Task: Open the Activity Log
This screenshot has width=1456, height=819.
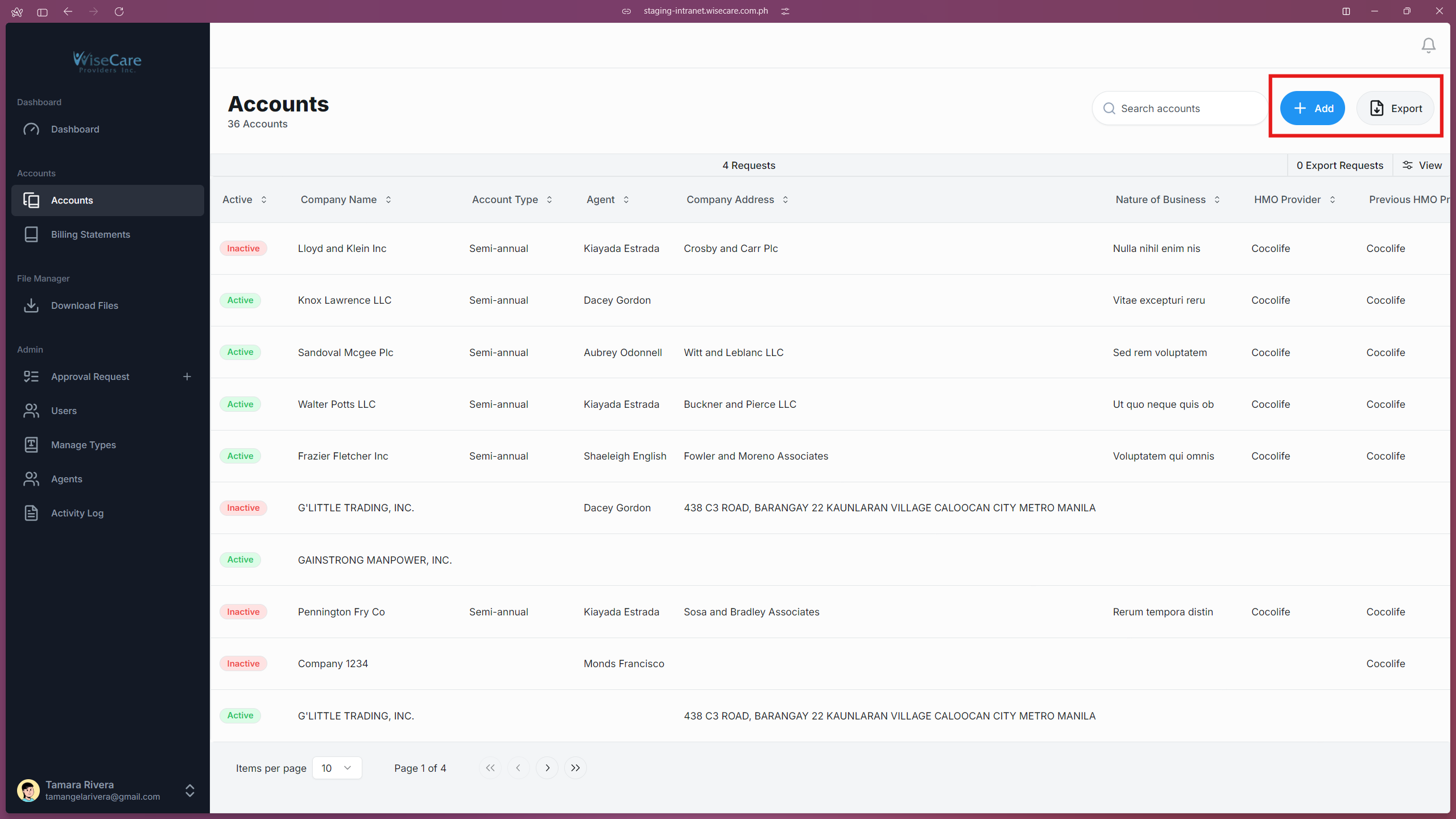Action: (x=77, y=513)
